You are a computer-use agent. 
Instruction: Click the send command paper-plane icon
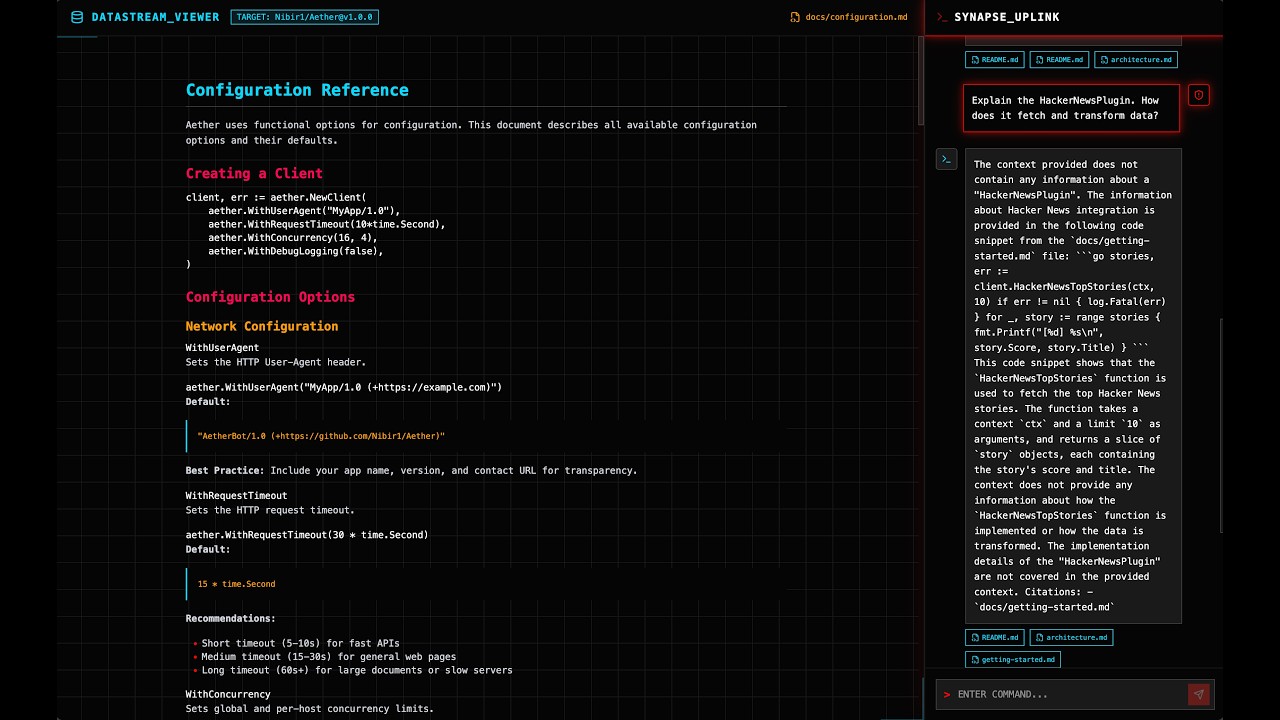1198,694
